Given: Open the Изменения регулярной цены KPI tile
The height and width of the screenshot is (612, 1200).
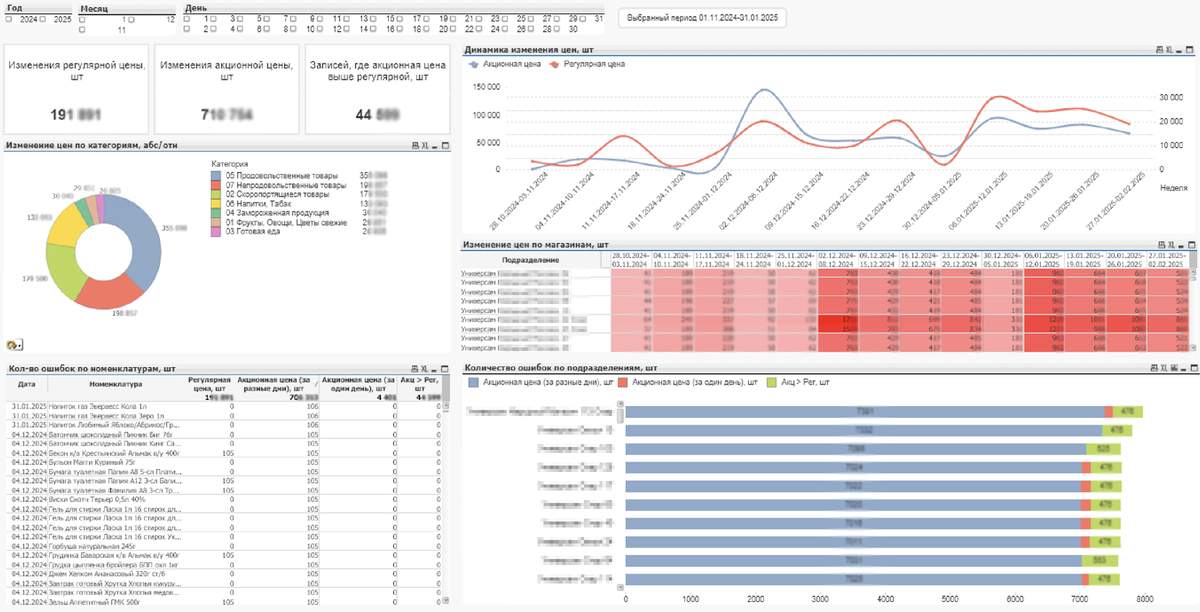Looking at the screenshot, I should (x=76, y=88).
